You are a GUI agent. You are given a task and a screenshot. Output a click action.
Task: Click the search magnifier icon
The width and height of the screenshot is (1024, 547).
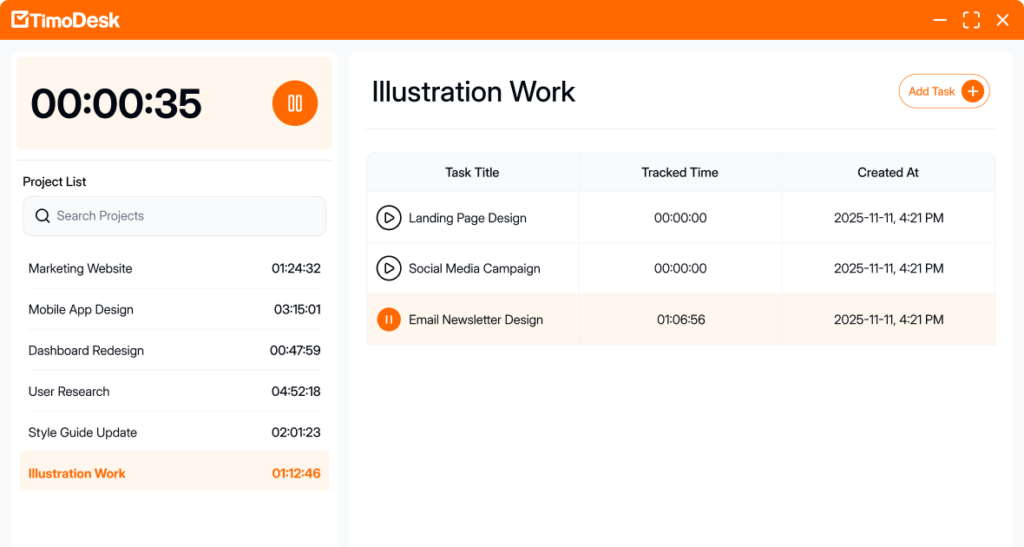(x=42, y=216)
